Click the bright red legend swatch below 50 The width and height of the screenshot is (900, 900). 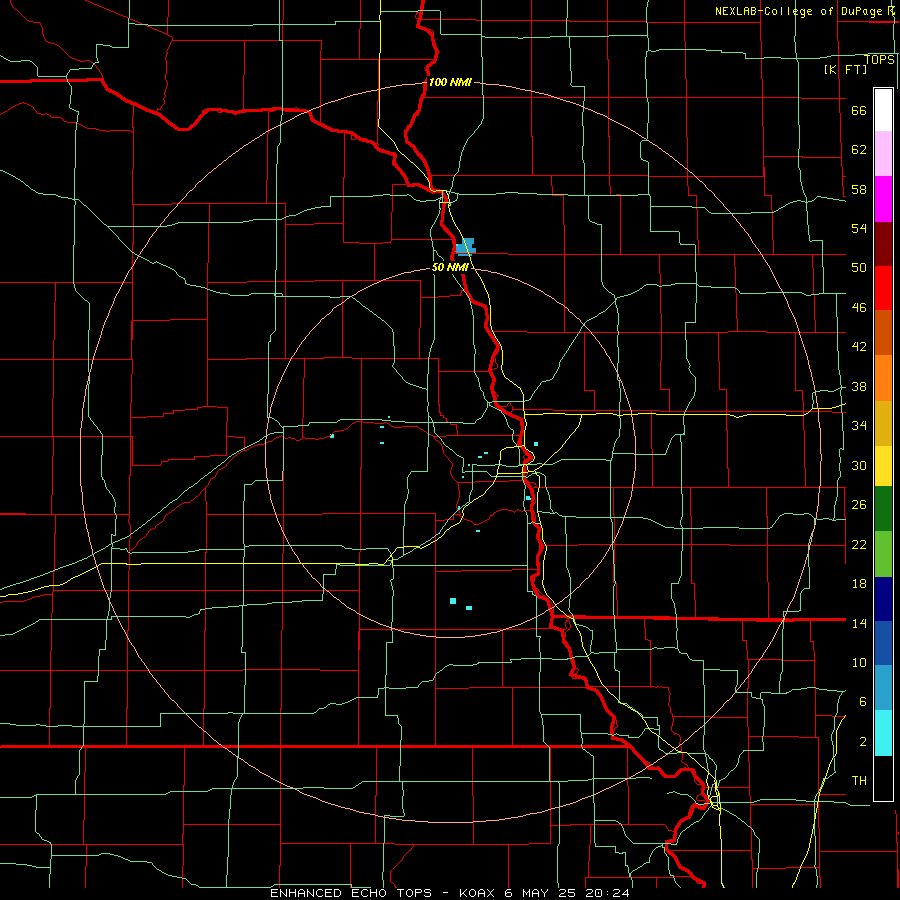pyautogui.click(x=883, y=288)
